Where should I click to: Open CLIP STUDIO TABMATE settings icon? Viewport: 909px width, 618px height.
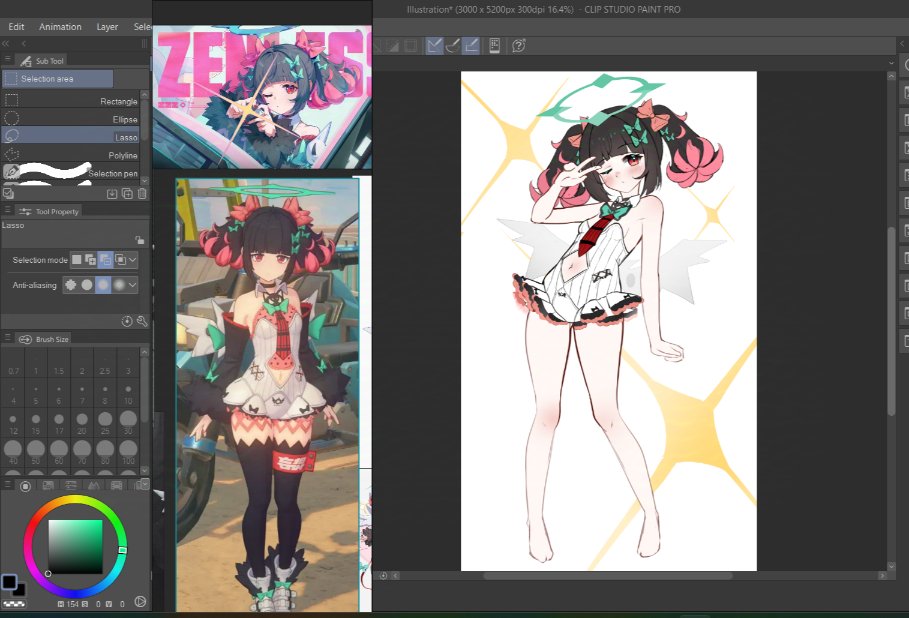[x=495, y=45]
